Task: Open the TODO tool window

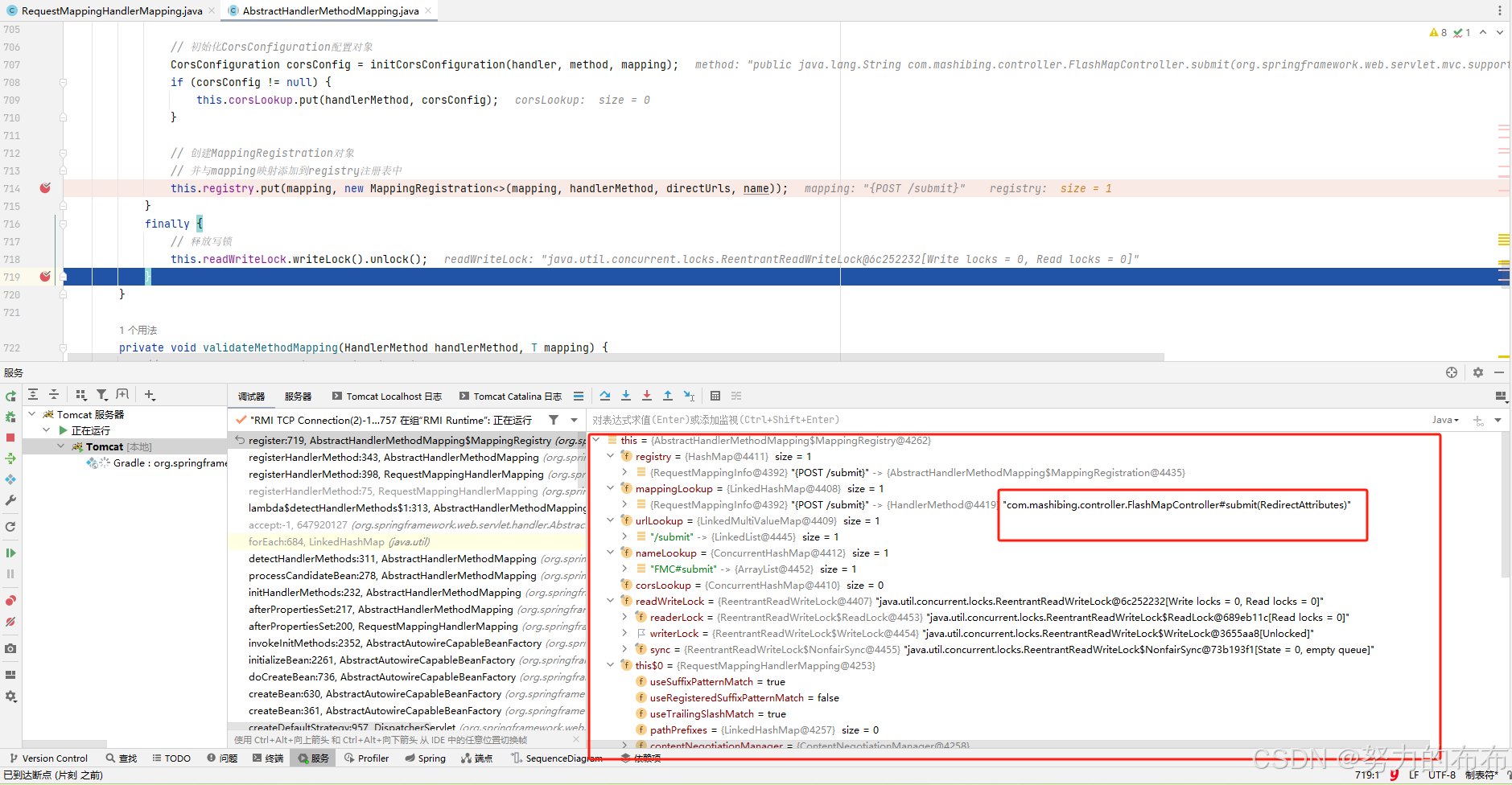Action: [171, 758]
